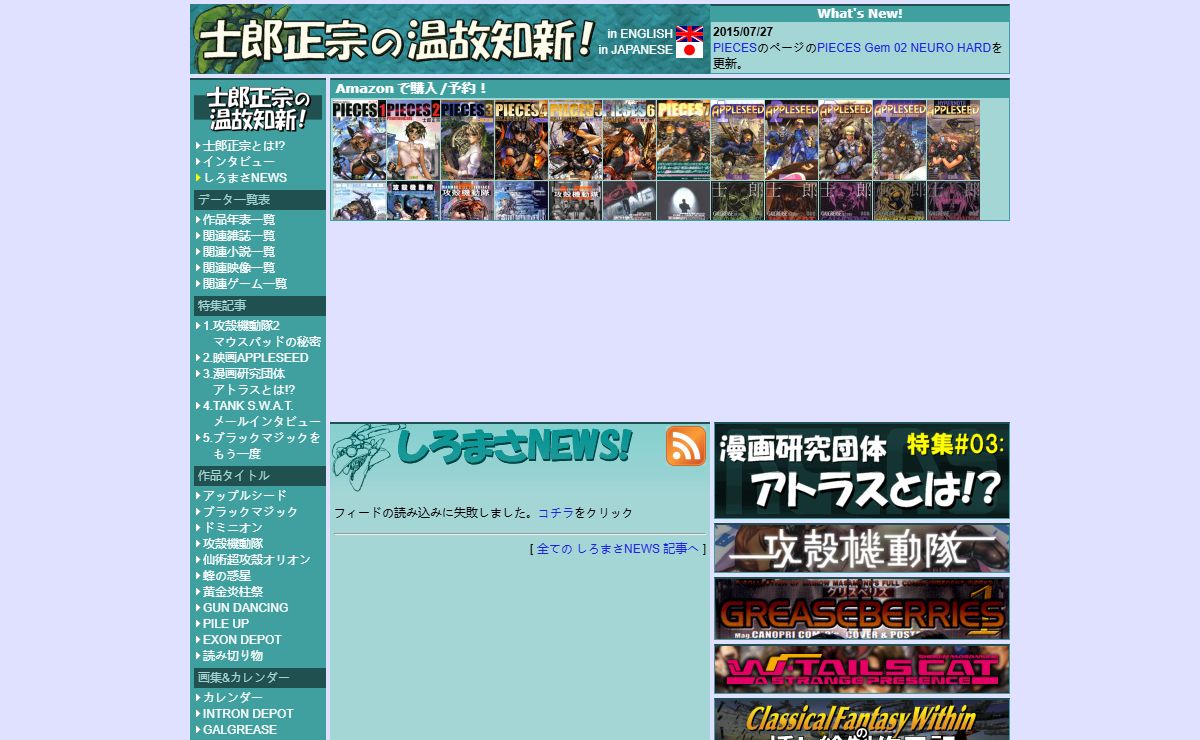Select the PIECES 3 cover thumbnail
The image size is (1200, 740).
point(467,140)
